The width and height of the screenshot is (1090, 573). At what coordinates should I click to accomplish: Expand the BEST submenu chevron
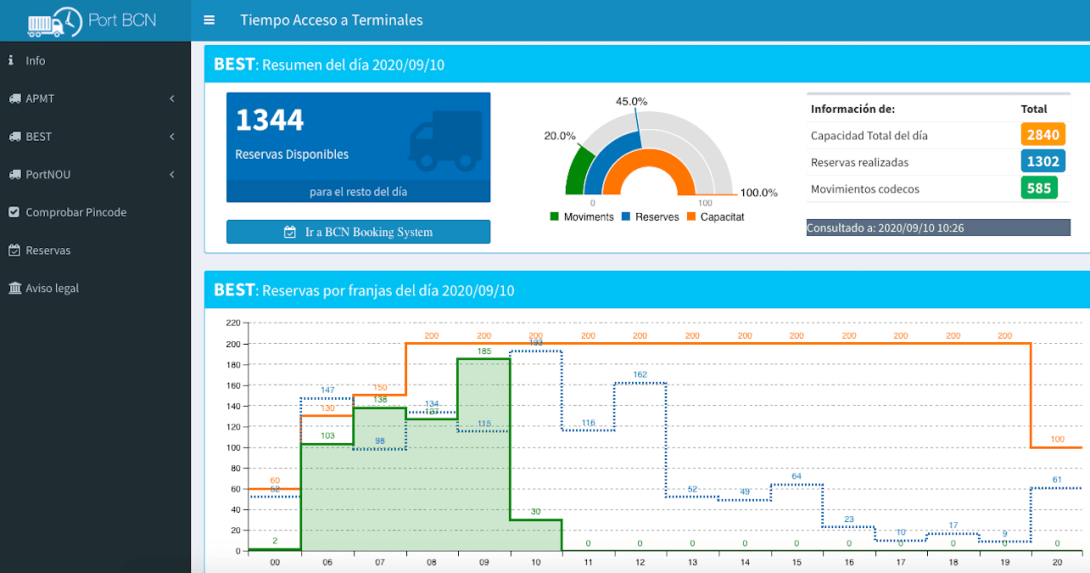172,136
